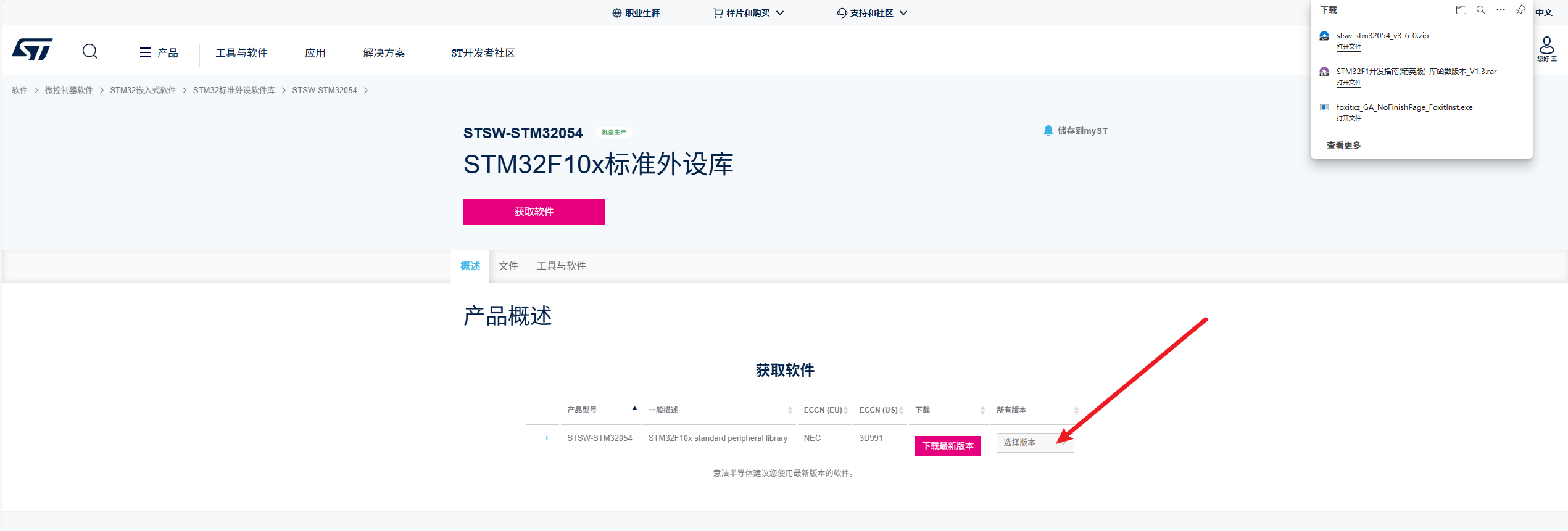Screen dimensions: 1568x531
Task: Click the cart icon for 样片和购买
Action: [718, 13]
